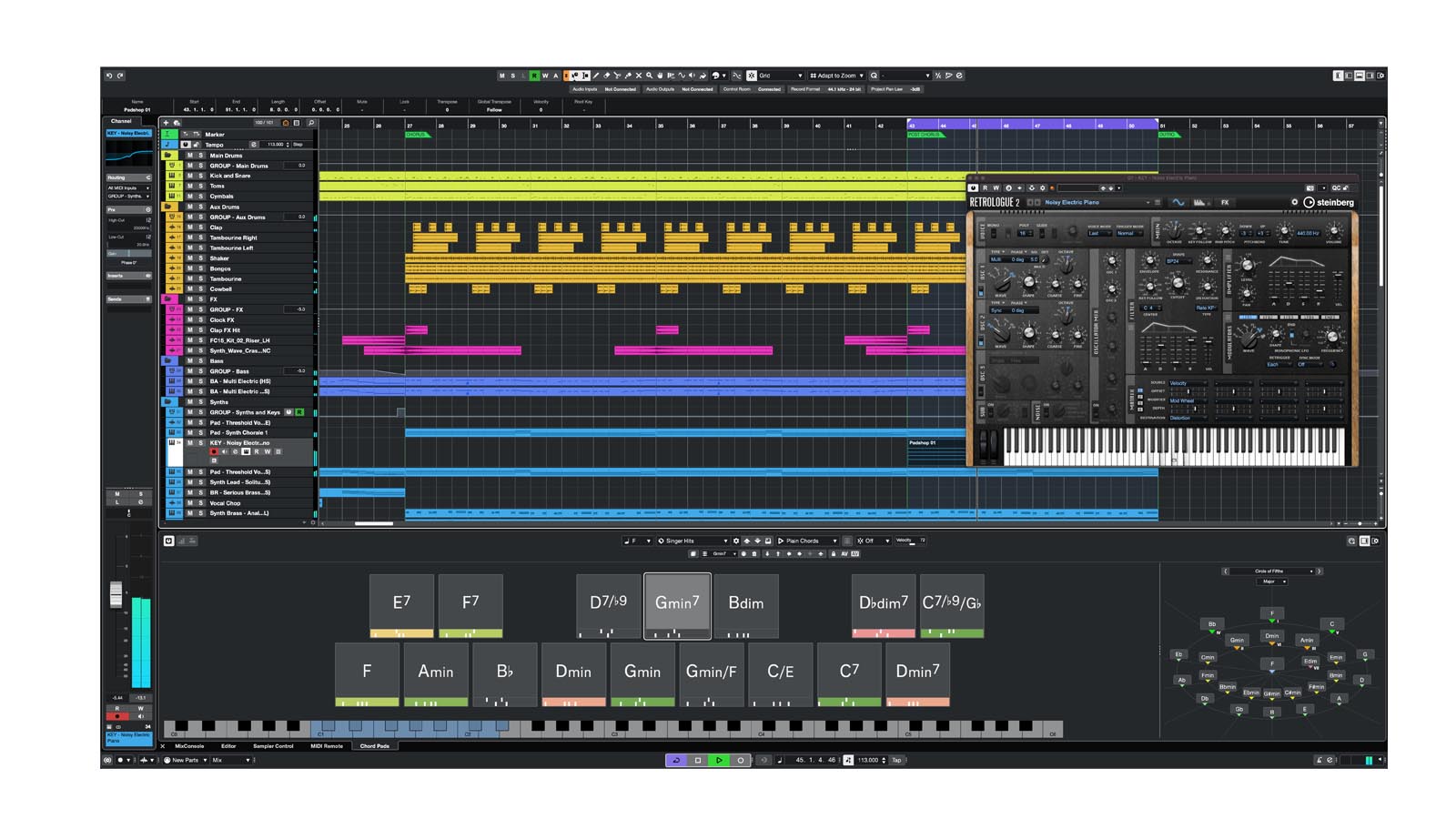Open the MIDI Remote tab
This screenshot has height=819, width=1456.
327,746
